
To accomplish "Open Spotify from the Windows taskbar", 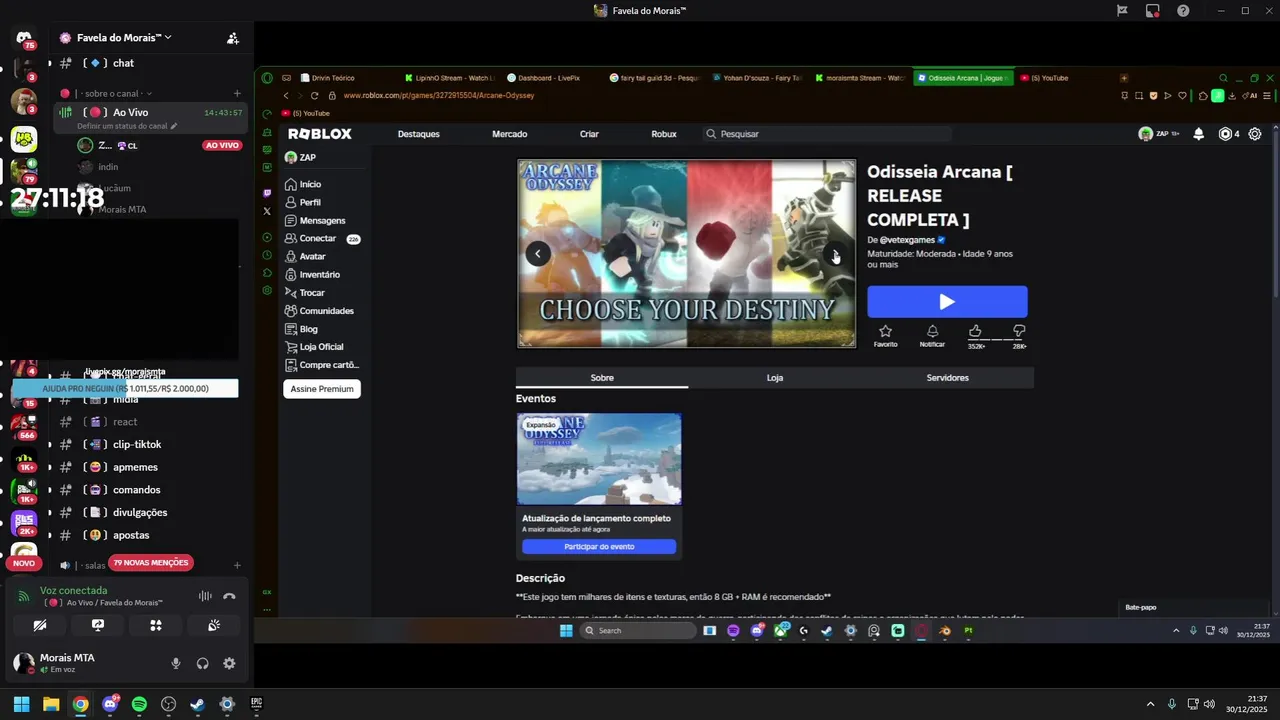I will [139, 704].
